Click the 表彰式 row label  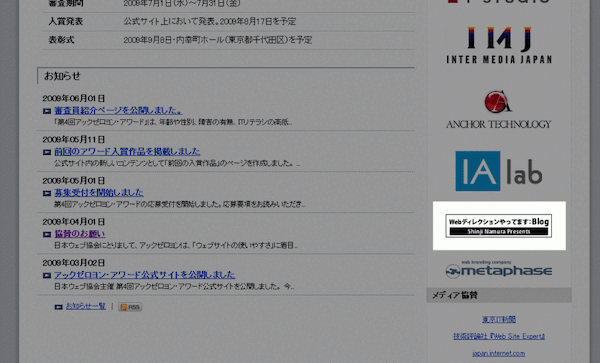pyautogui.click(x=61, y=40)
